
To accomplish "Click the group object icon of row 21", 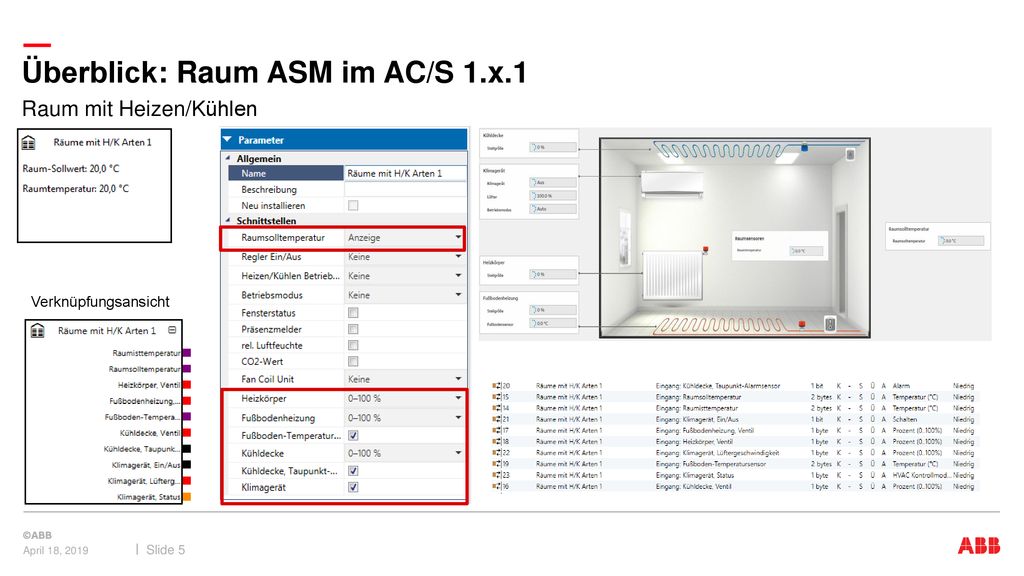I will (496, 419).
